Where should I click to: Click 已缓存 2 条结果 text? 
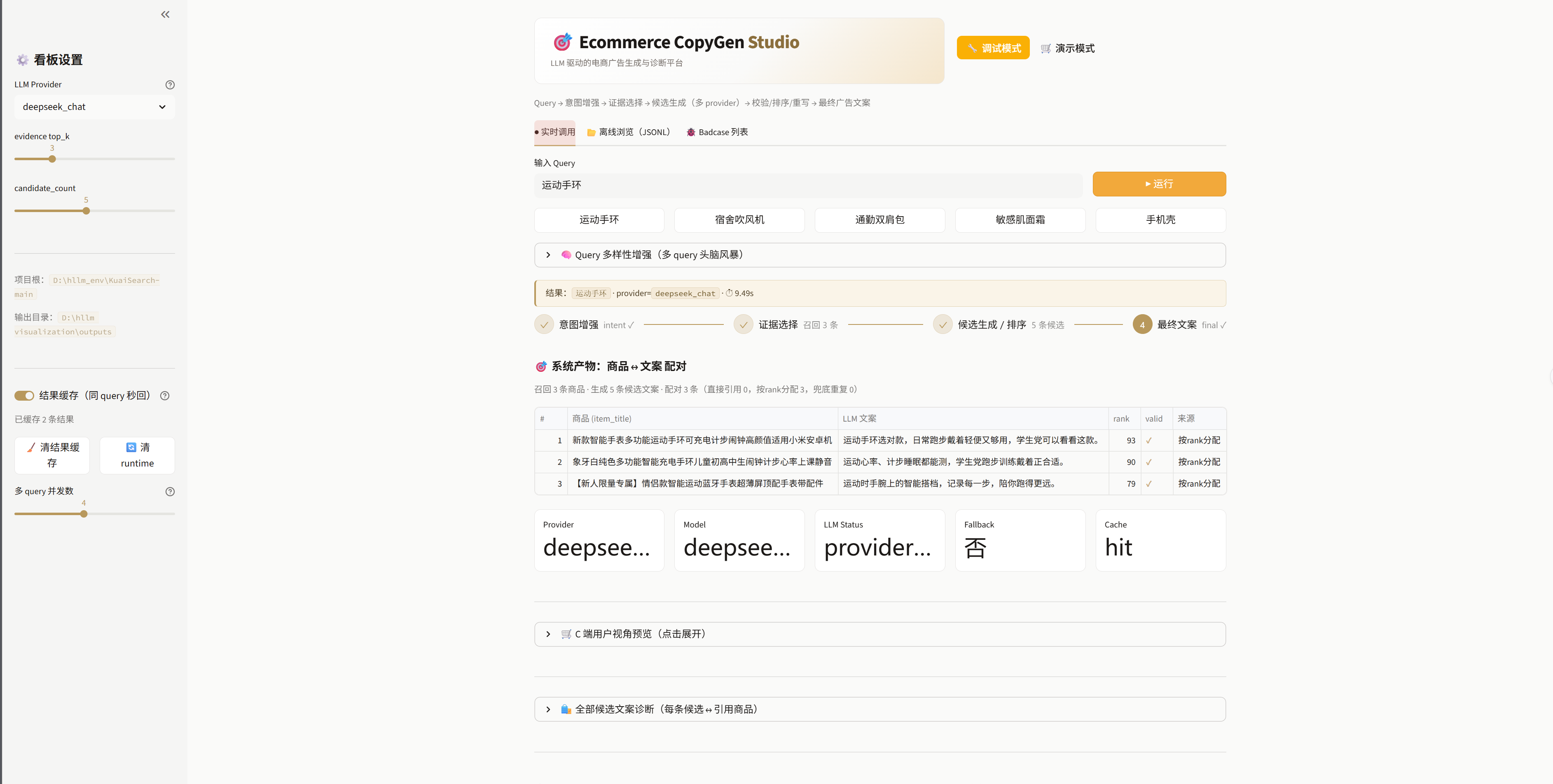tap(44, 420)
